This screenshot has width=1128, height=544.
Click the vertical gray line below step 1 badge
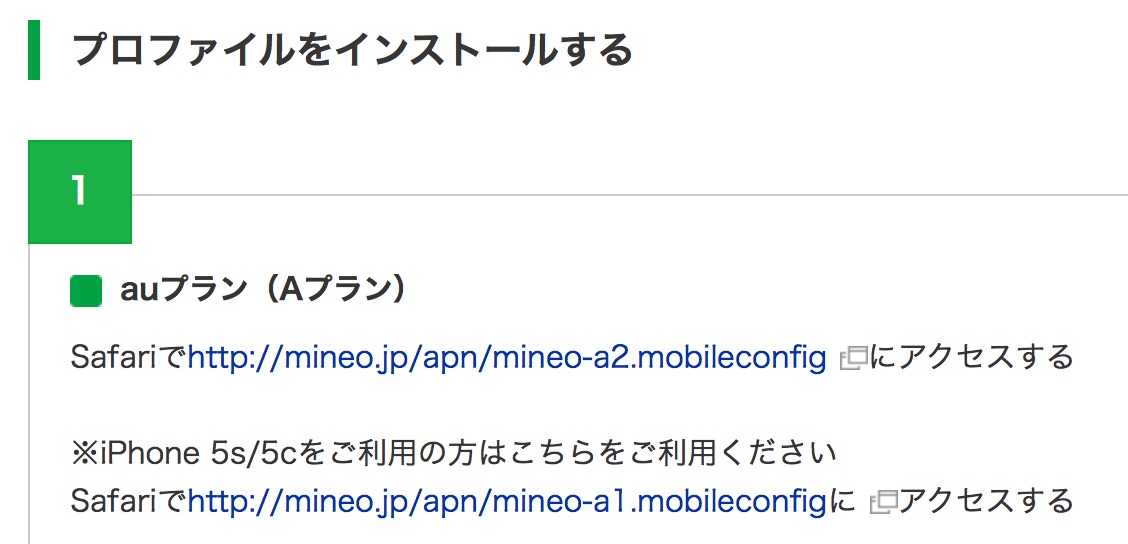(30, 400)
